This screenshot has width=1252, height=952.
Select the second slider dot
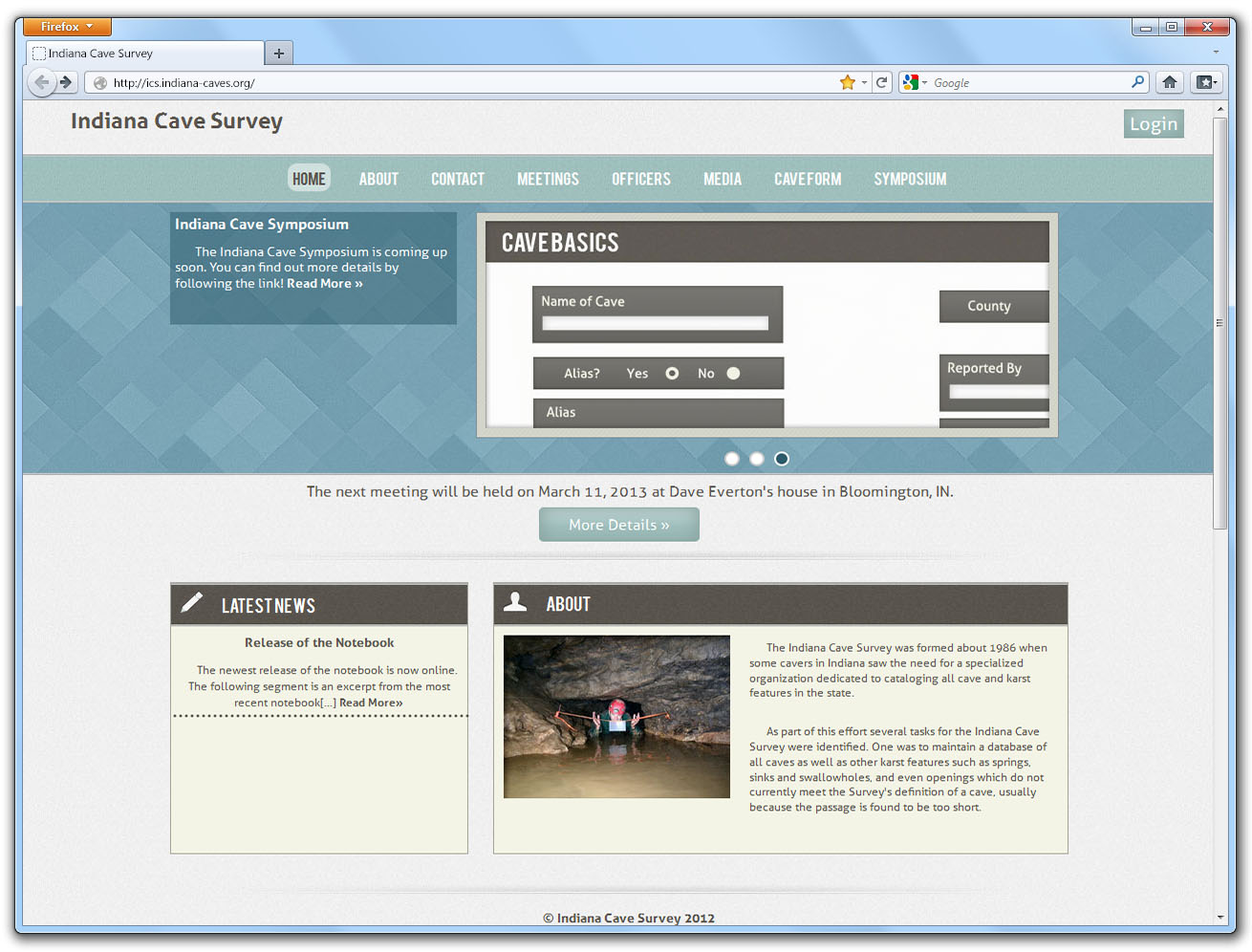757,459
